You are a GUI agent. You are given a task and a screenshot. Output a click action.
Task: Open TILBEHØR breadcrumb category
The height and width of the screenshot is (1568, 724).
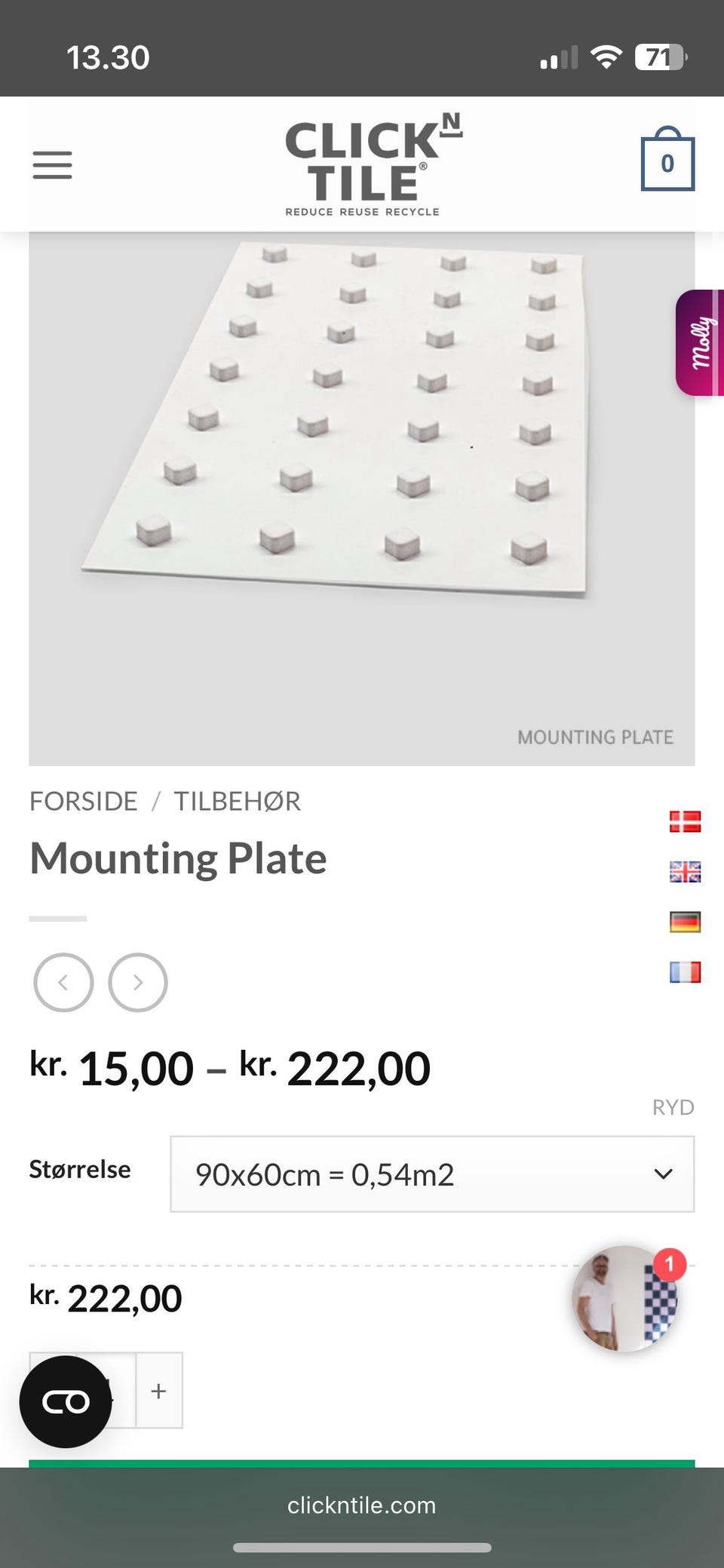coord(237,801)
